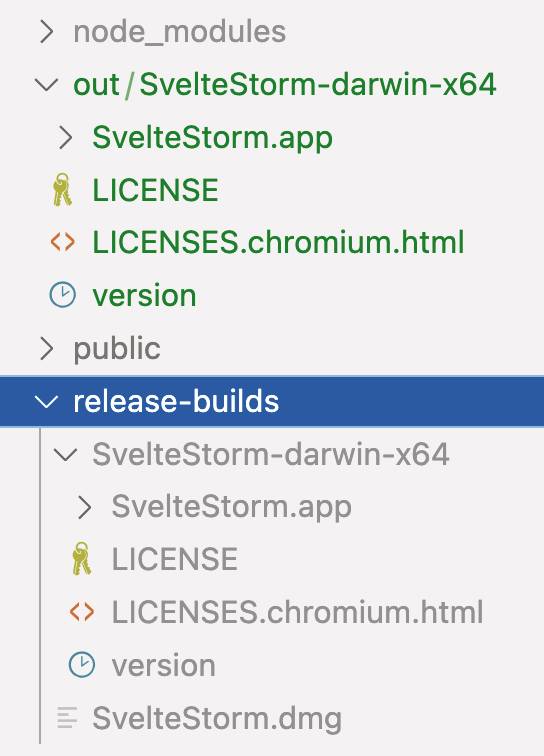
Task: Click the clock icon beside gray version
Action: point(82,665)
